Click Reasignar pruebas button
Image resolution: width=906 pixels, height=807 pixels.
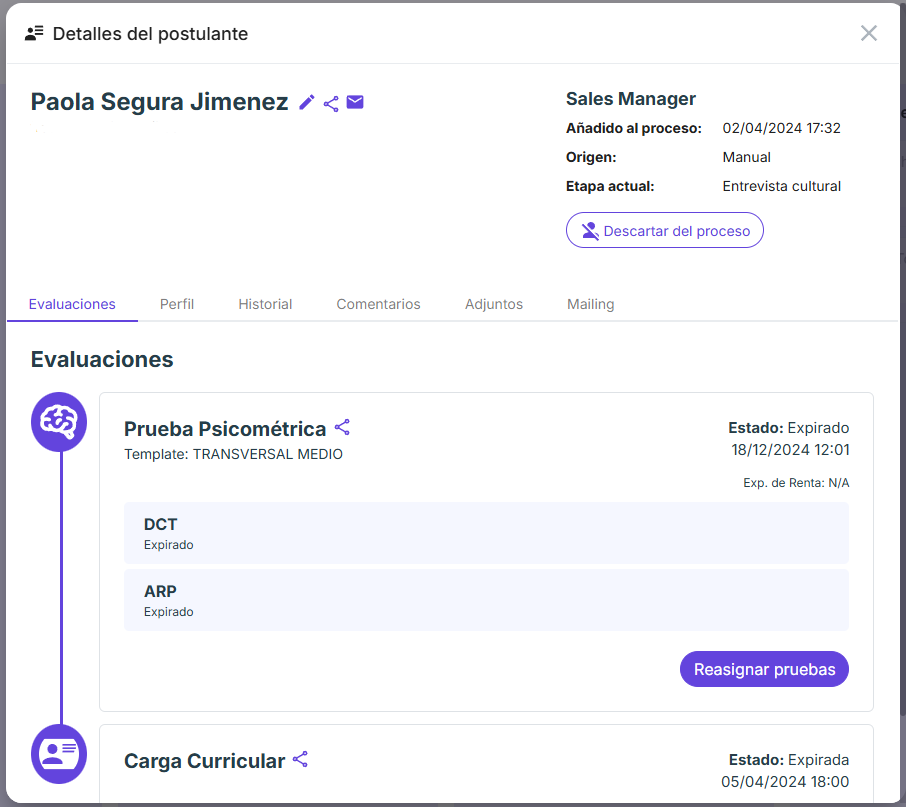pos(764,669)
